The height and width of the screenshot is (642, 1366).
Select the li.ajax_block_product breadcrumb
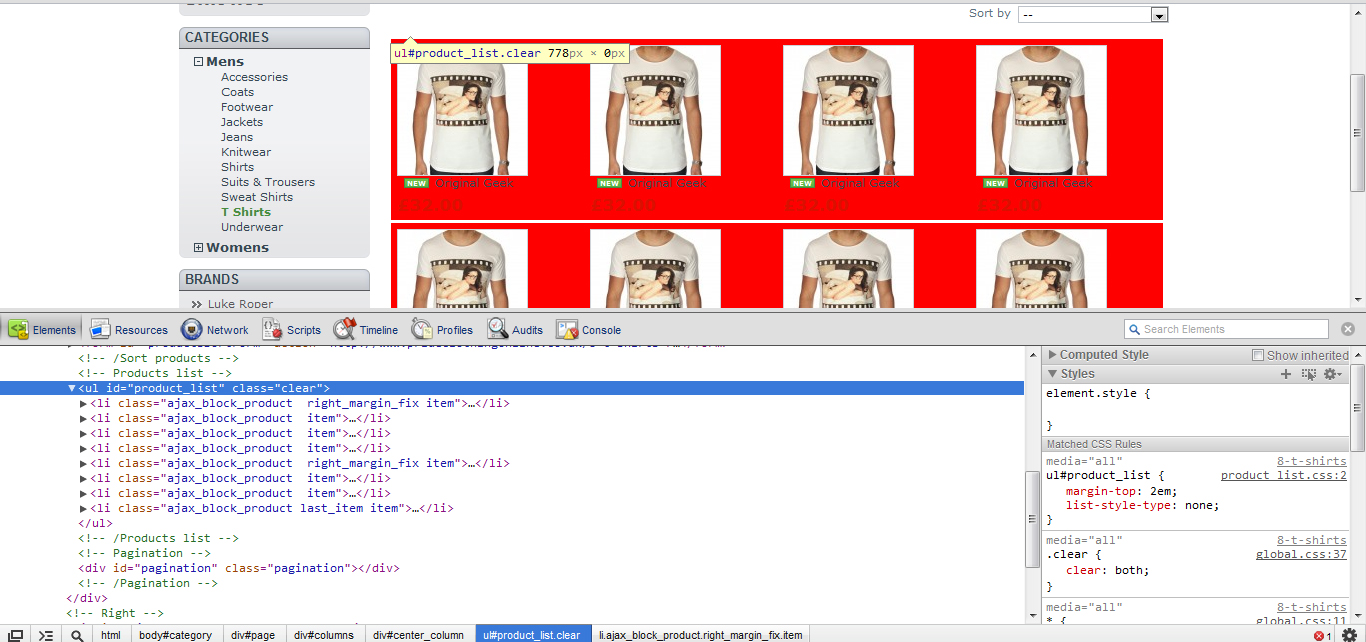[x=700, y=635]
